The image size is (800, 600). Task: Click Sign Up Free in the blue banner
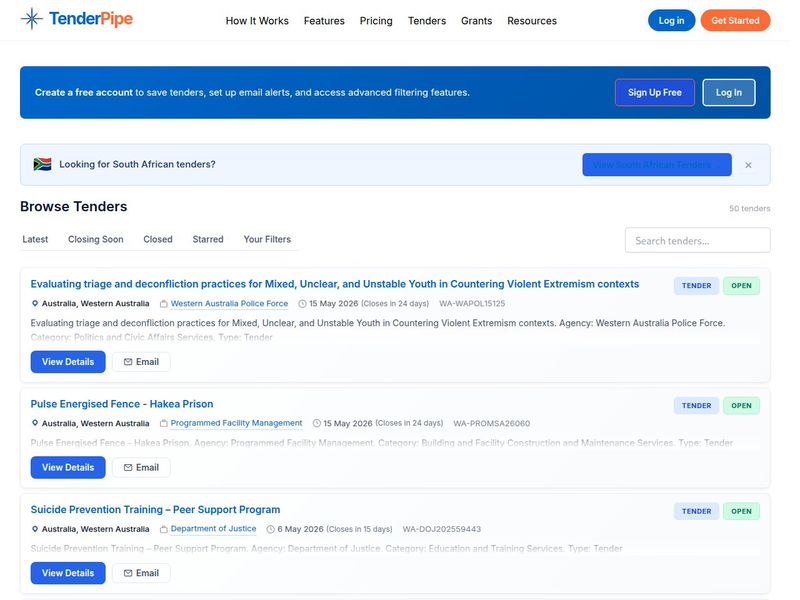[655, 92]
